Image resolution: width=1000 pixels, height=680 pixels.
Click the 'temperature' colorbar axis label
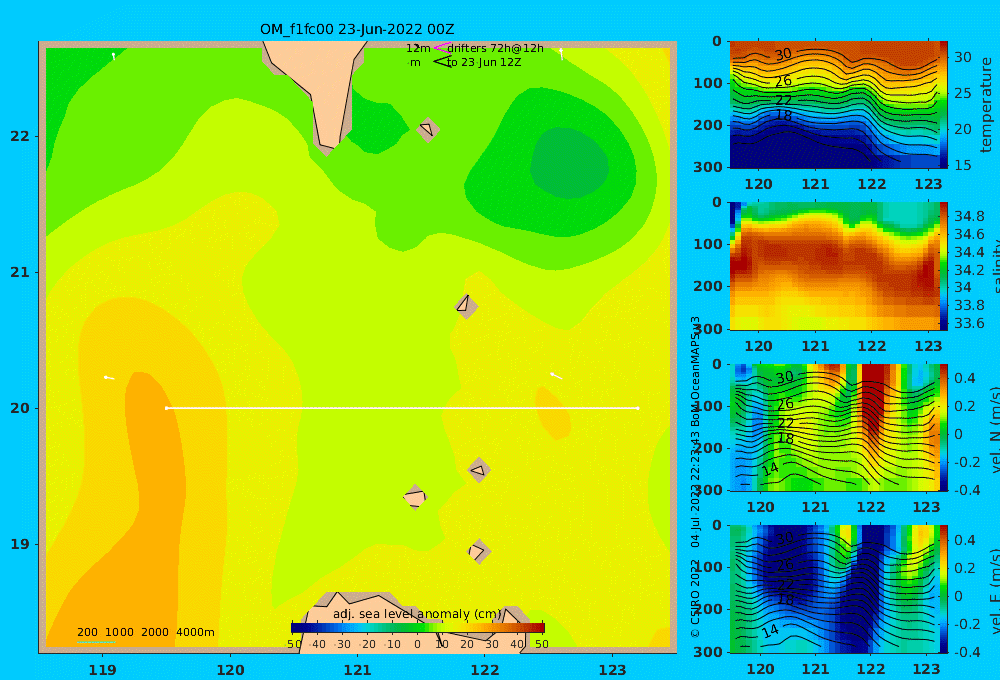pos(986,105)
